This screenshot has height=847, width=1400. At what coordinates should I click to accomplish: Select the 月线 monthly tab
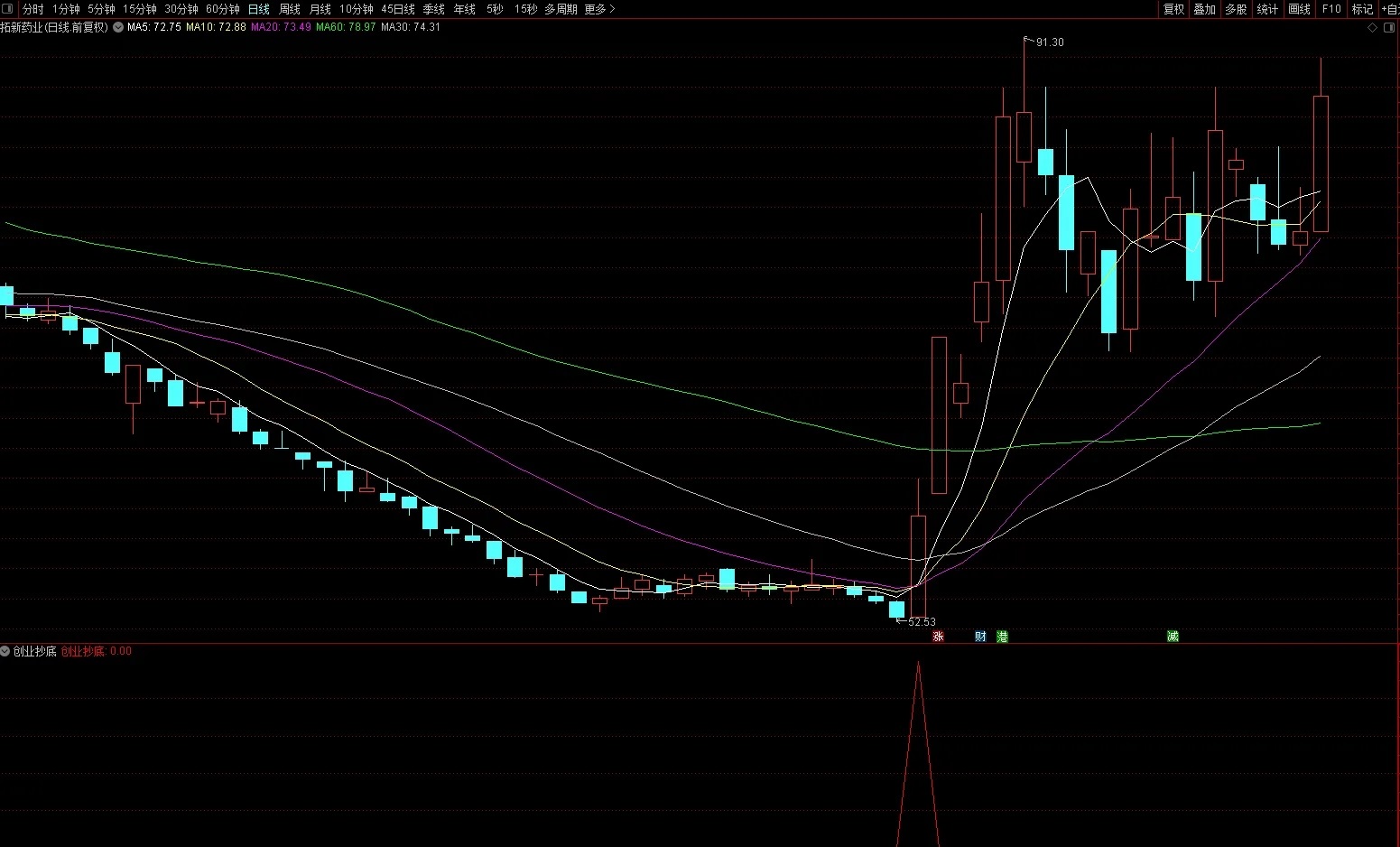pos(320,9)
